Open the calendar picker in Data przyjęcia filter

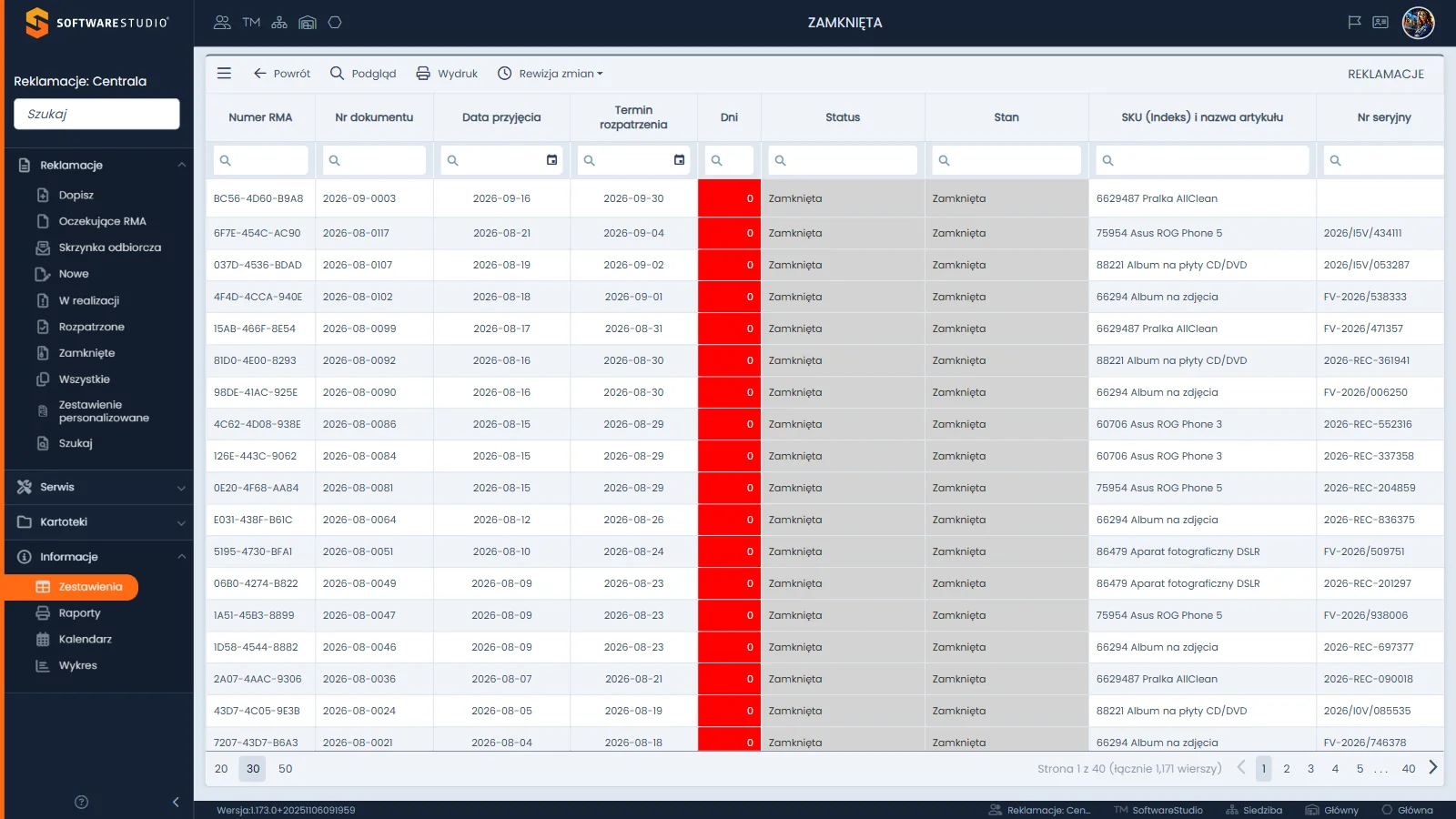pos(551,160)
